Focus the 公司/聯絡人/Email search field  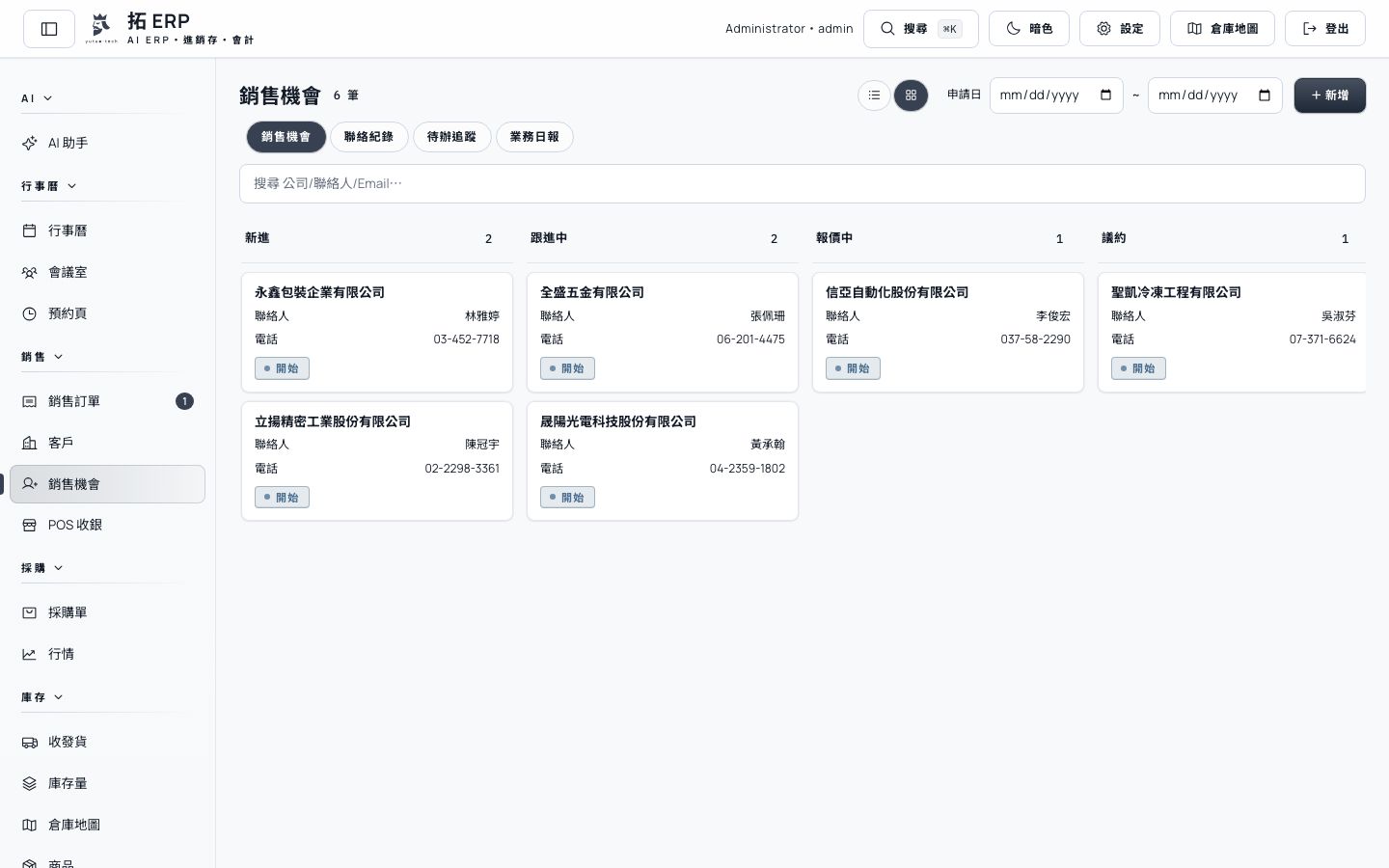pyautogui.click(x=803, y=183)
